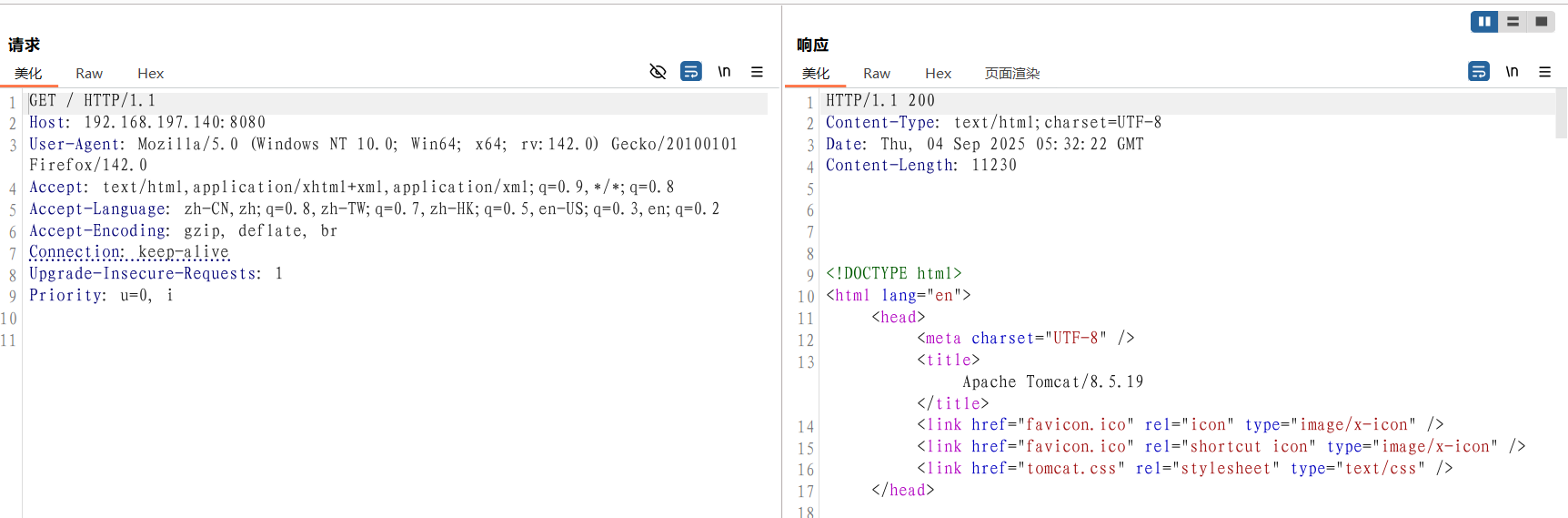Select top-bottom split layout icon
Viewport: 1568px width, 518px height.
1513,22
